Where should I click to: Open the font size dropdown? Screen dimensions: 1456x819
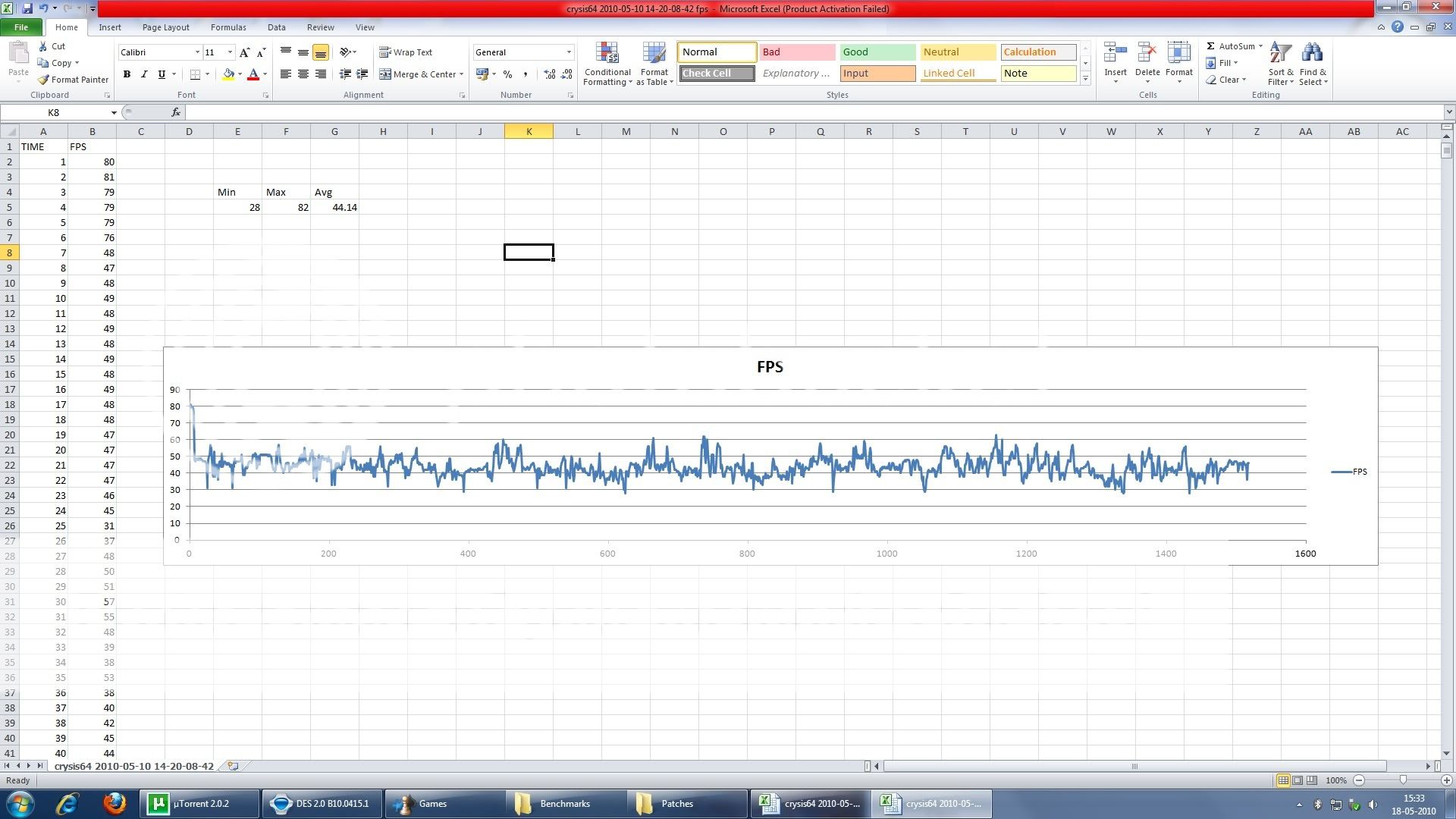point(230,52)
